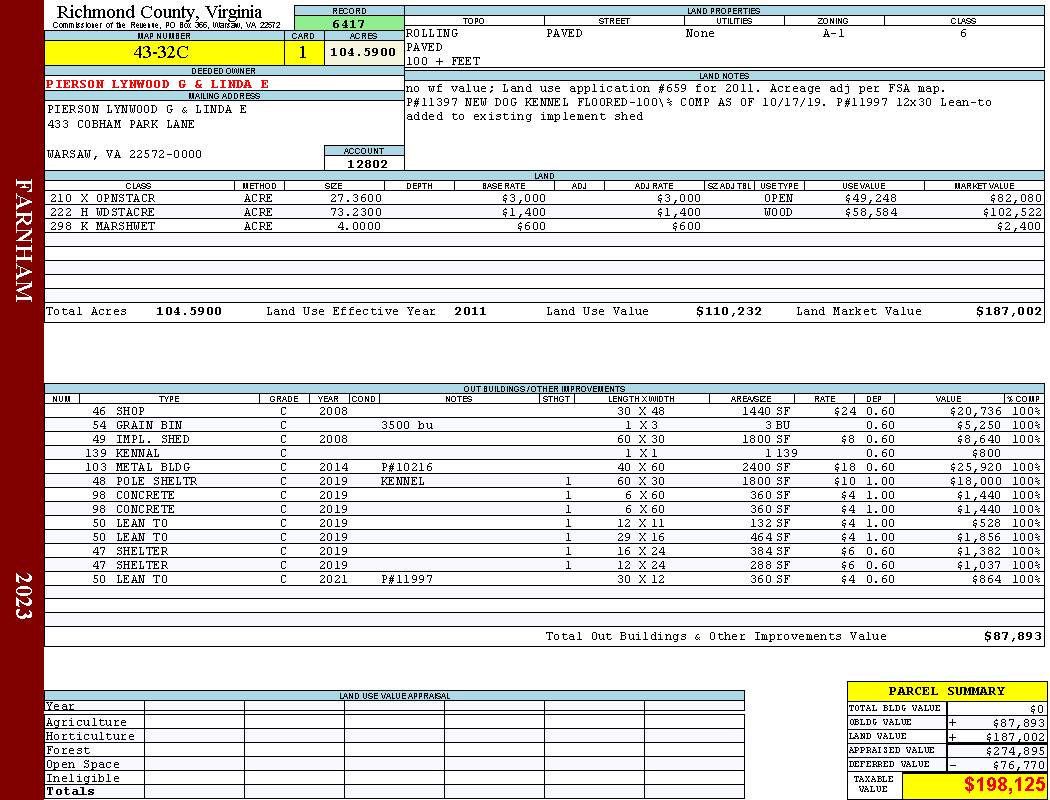The width and height of the screenshot is (1050, 800).
Task: Select the Horticulture row label
Action: pos(90,736)
